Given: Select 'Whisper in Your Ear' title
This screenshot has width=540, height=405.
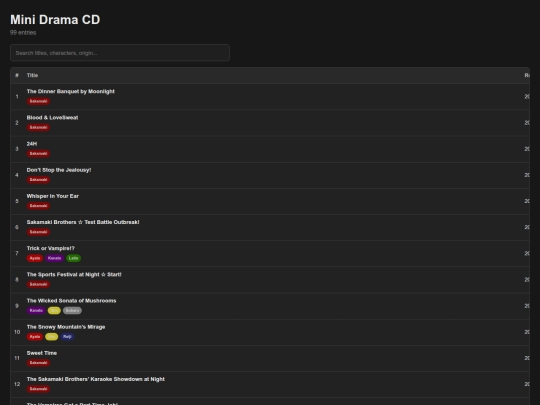Looking at the screenshot, I should [53, 196].
